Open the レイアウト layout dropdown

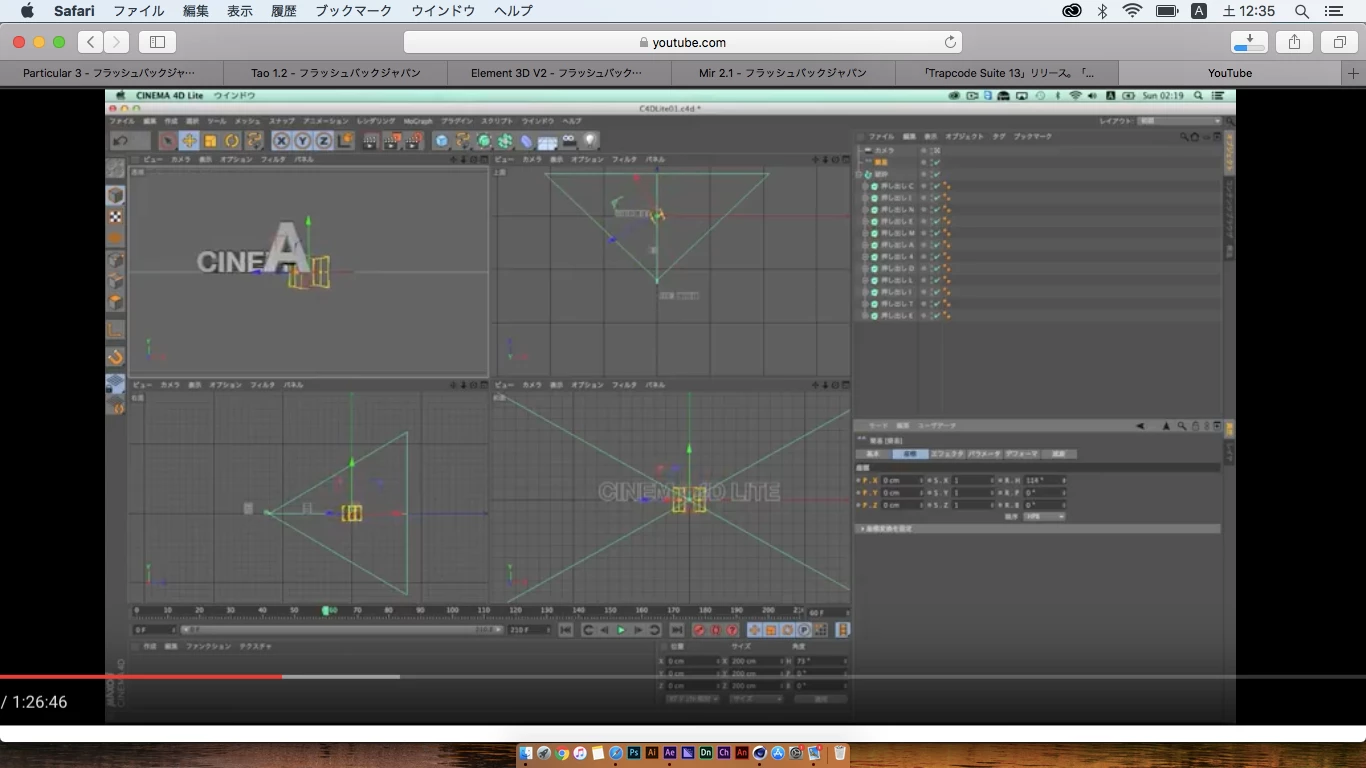coord(1180,121)
